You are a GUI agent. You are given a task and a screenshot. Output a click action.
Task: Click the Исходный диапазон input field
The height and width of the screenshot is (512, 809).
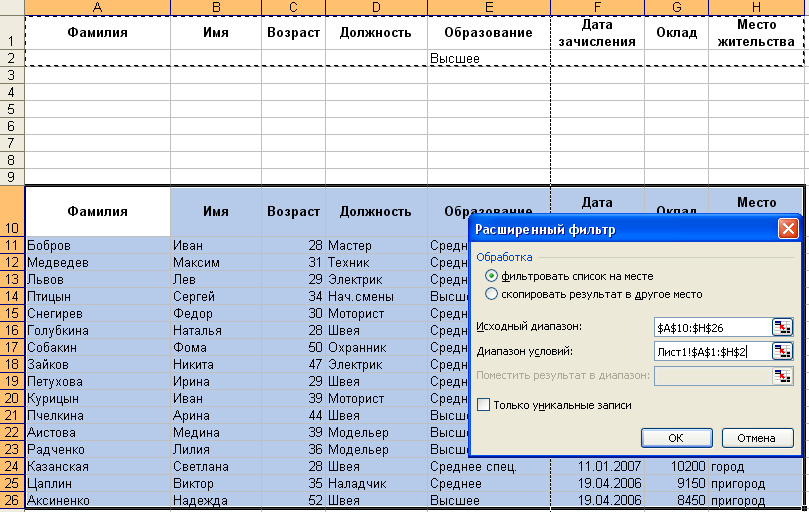pyautogui.click(x=713, y=327)
